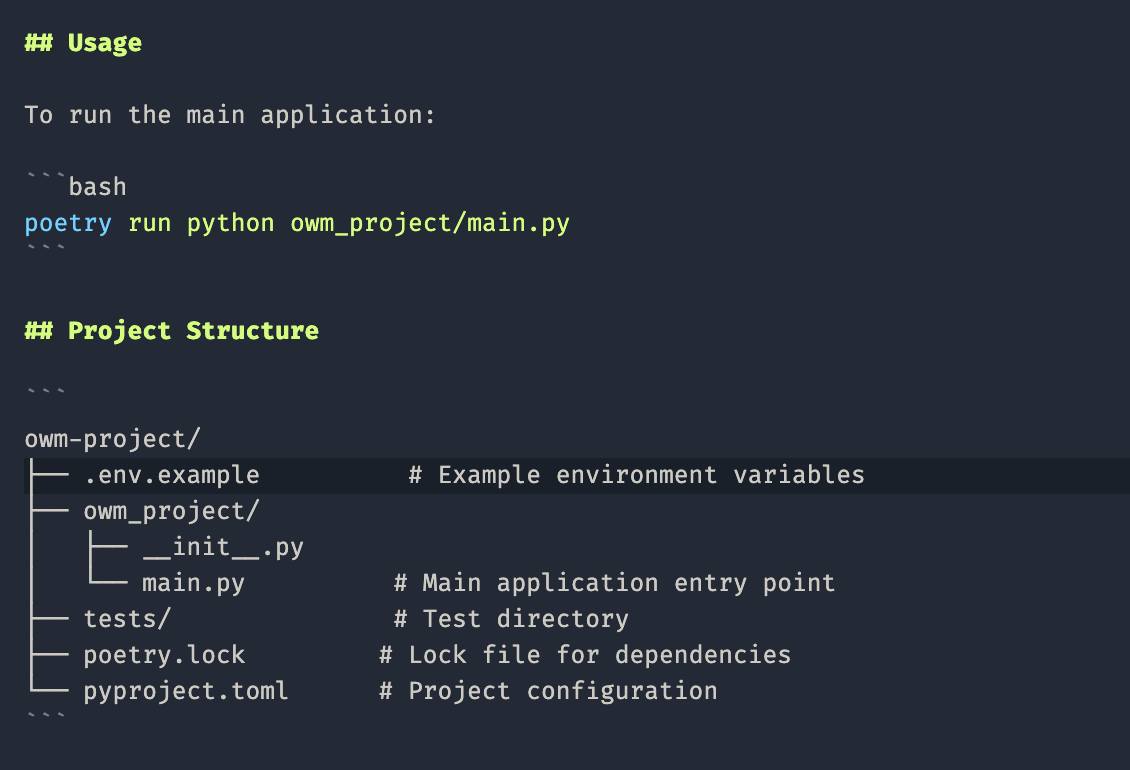
Task: Click the word 'python' in the run command
Action: tap(230, 224)
